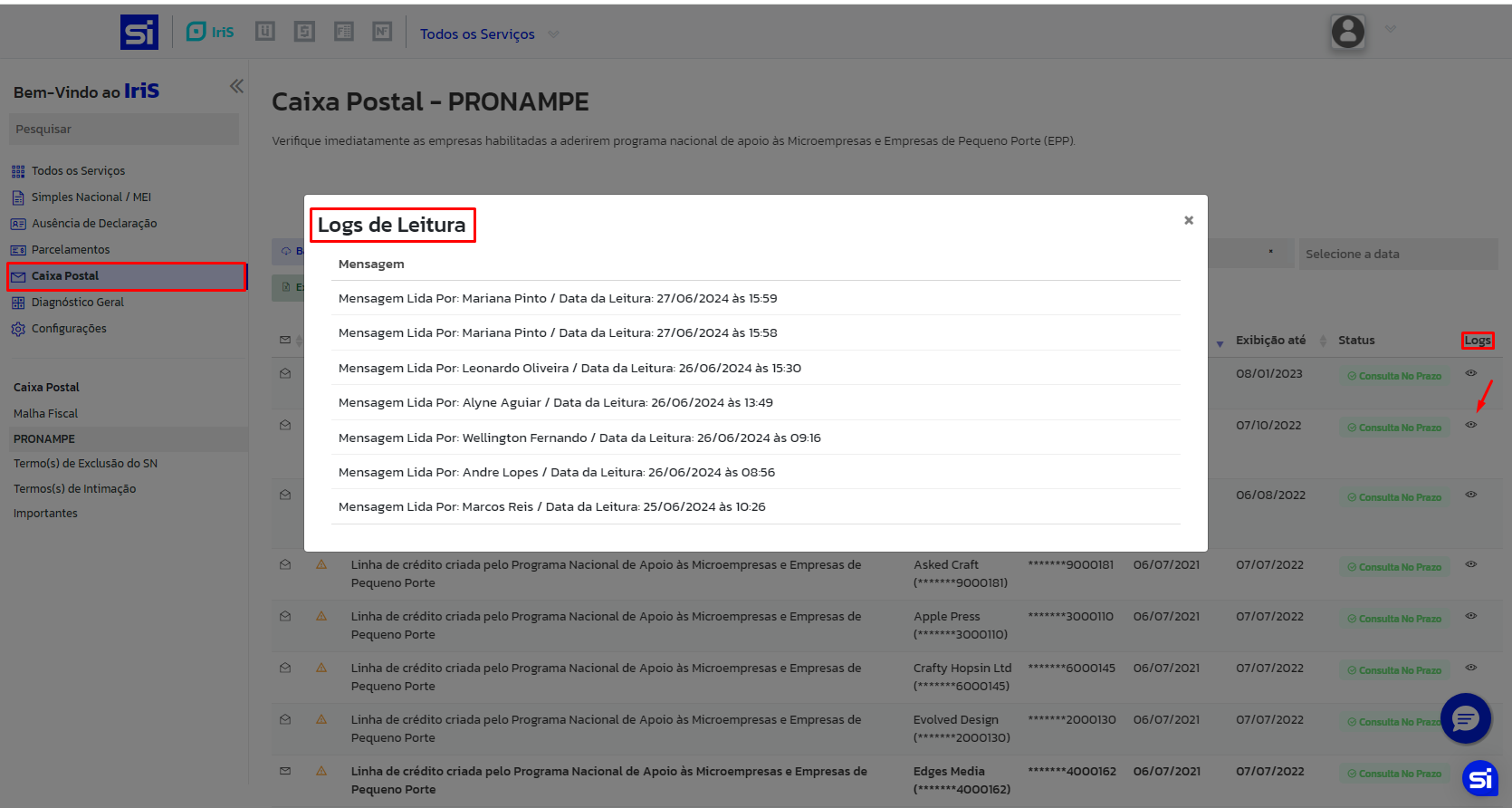The width and height of the screenshot is (1512, 808).
Task: Click the NF service icon in header
Action: click(382, 32)
